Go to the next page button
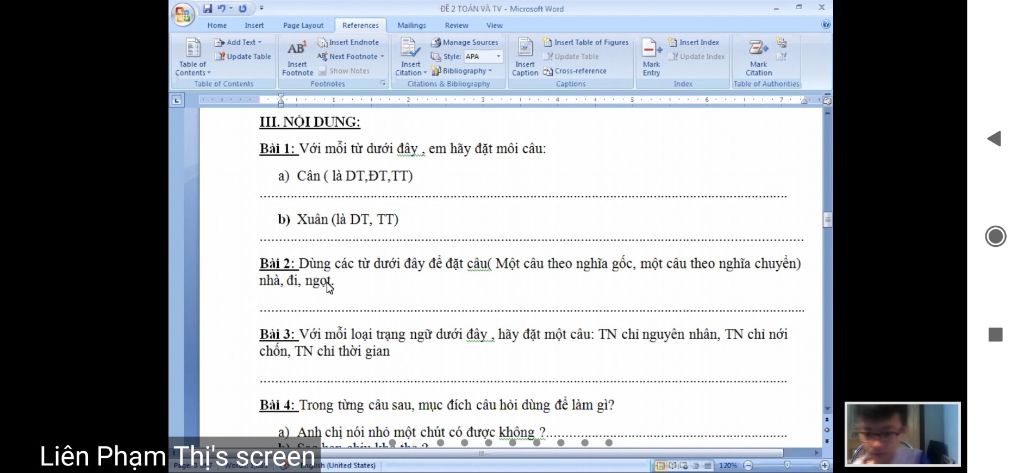 (x=827, y=441)
